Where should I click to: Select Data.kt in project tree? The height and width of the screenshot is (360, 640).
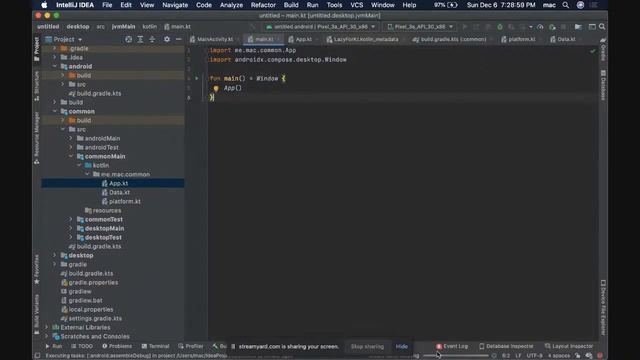tap(119, 192)
